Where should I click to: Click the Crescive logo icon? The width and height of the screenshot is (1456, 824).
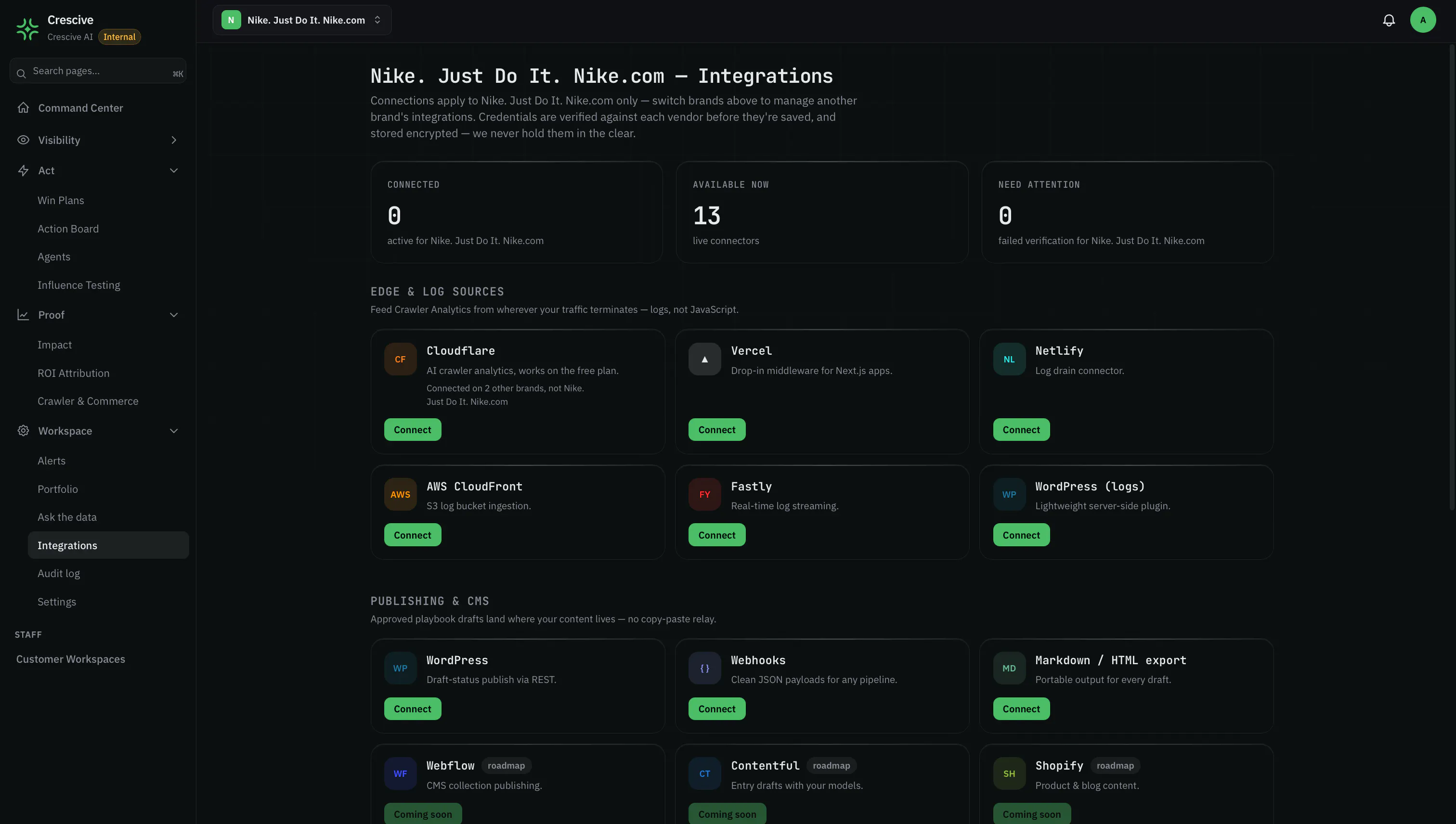coord(27,28)
